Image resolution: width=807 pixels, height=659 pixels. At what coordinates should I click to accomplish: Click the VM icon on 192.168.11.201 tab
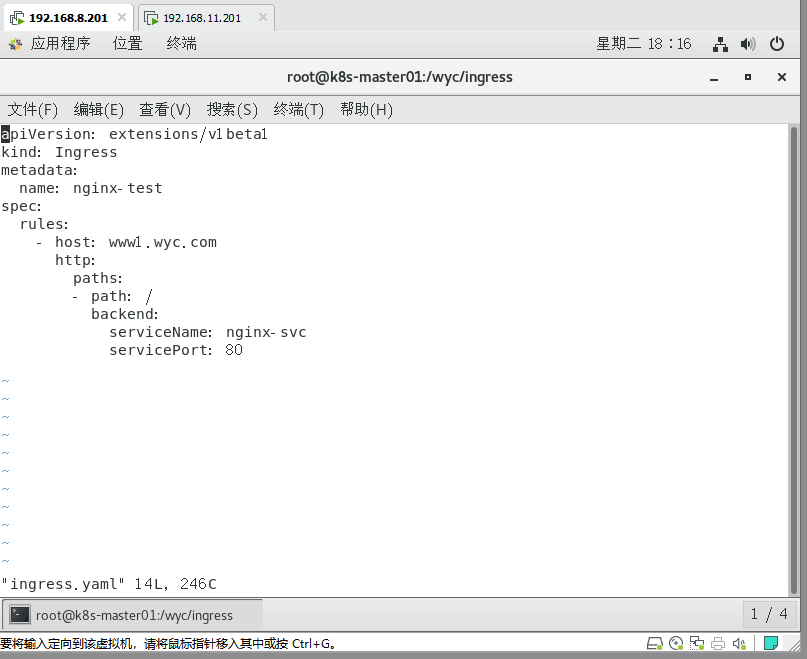(x=151, y=18)
